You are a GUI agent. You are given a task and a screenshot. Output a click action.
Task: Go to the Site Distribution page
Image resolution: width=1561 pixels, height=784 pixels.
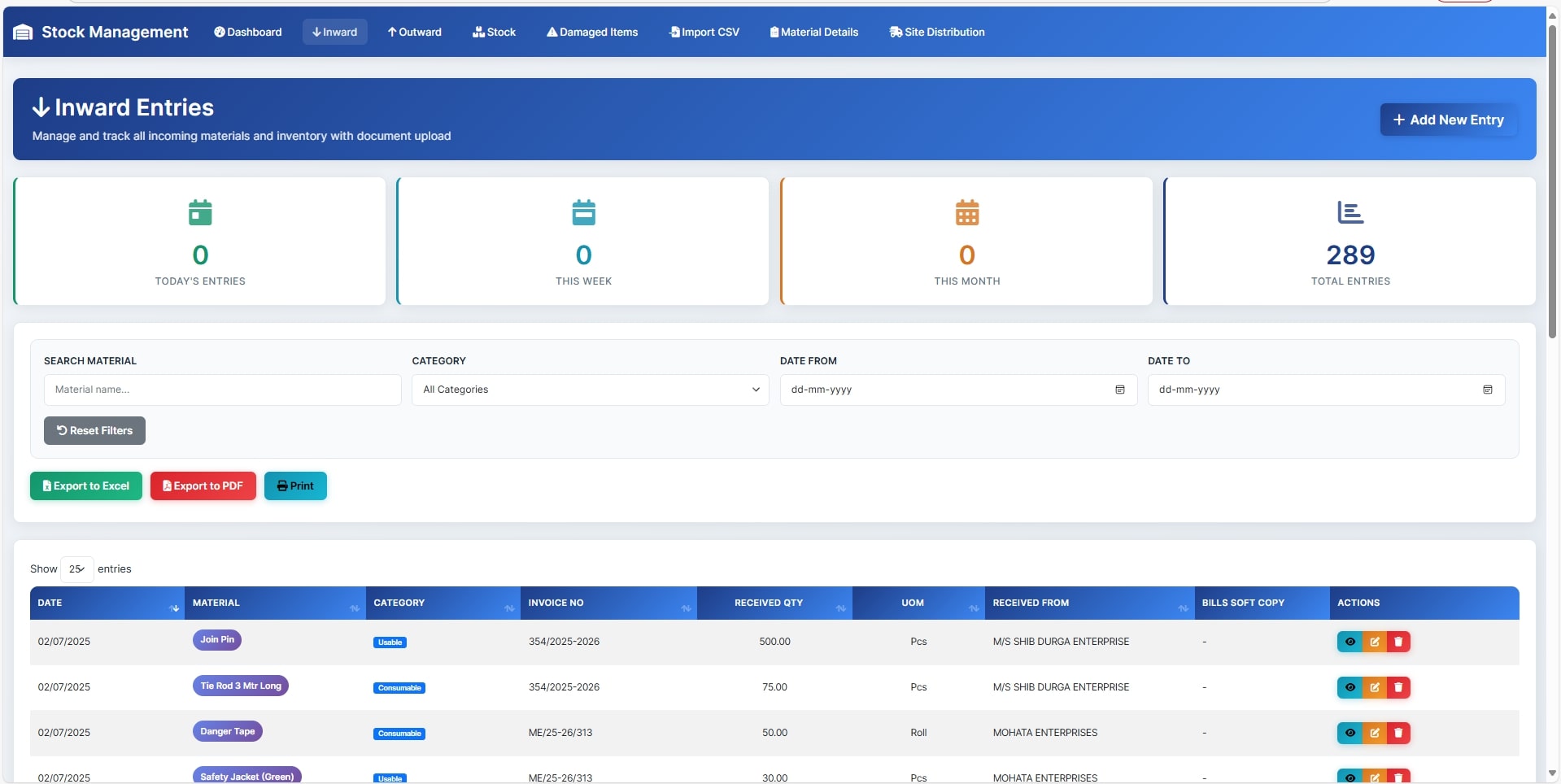click(936, 33)
